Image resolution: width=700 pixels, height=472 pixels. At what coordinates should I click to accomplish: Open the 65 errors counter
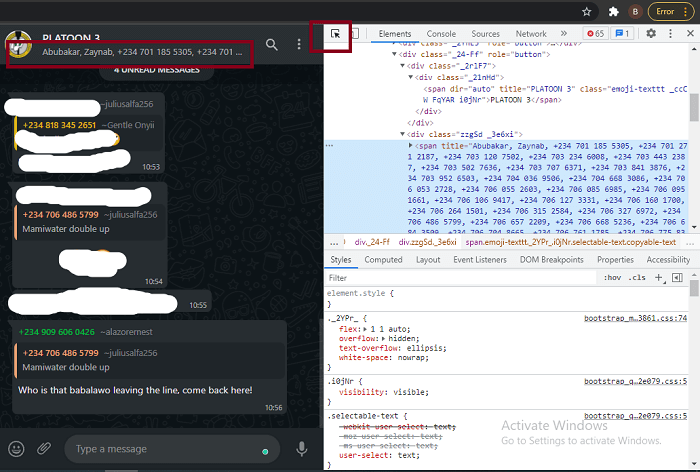click(596, 33)
